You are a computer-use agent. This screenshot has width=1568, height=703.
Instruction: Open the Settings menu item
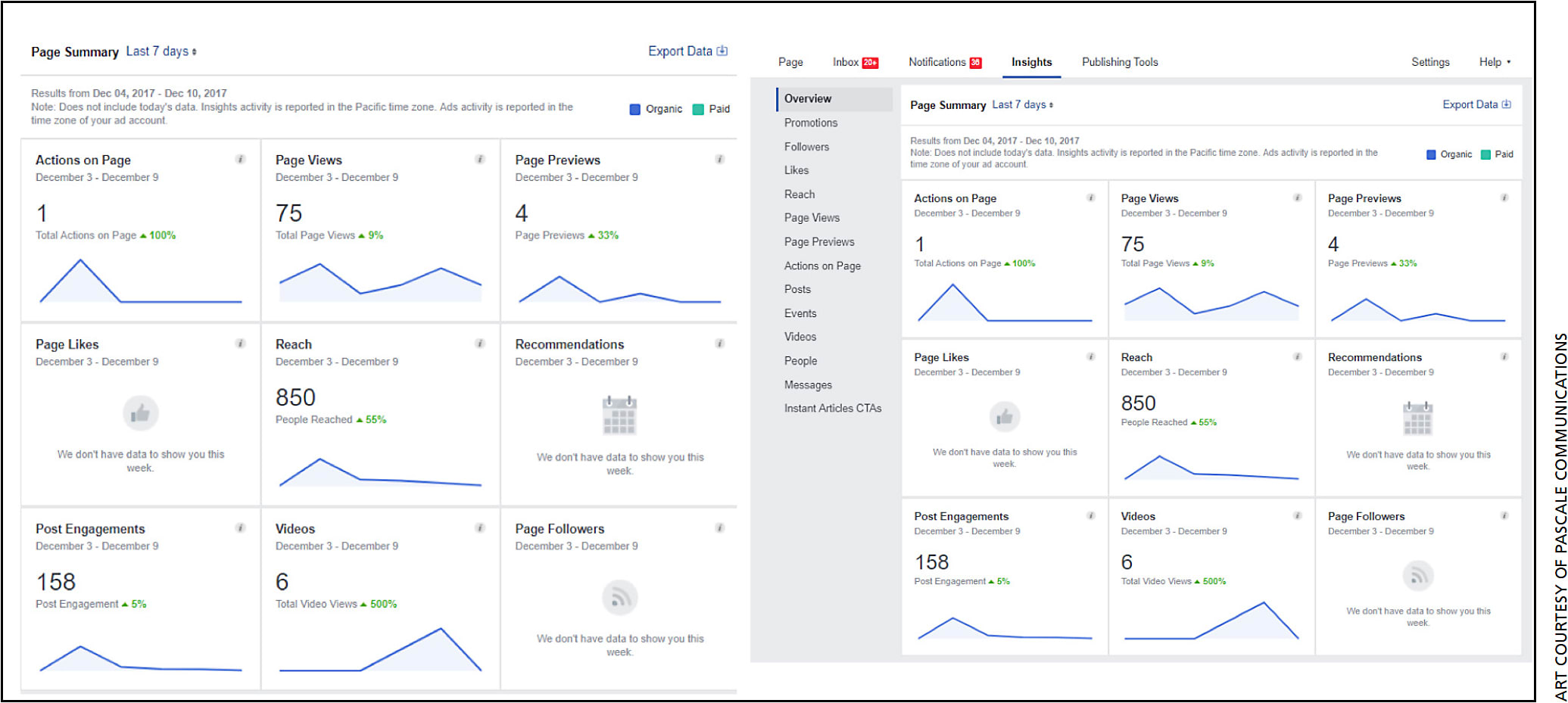pos(1430,62)
